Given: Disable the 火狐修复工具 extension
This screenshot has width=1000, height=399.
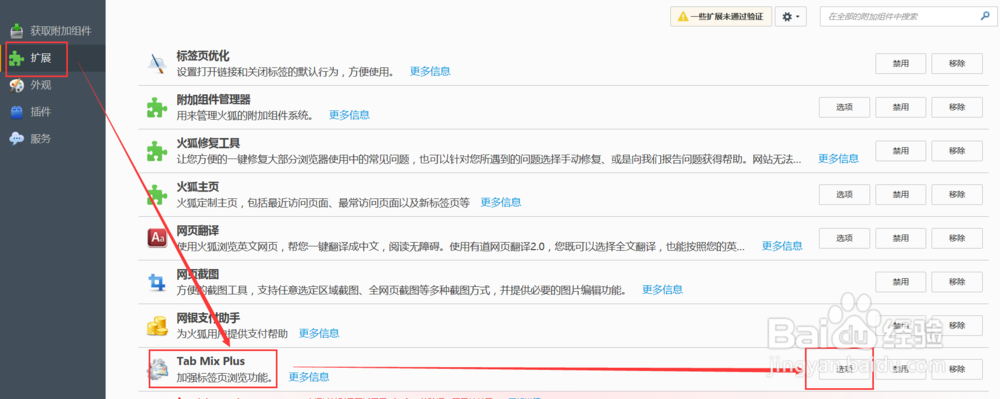Looking at the screenshot, I should pyautogui.click(x=901, y=151).
